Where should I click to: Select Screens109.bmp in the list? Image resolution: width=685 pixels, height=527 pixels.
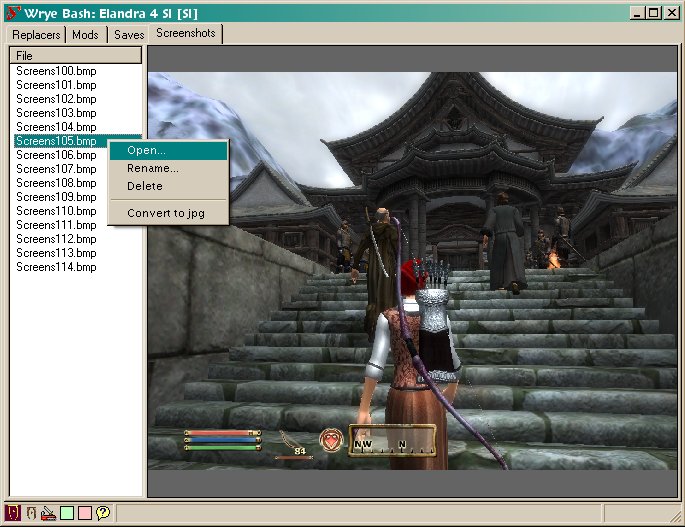[56, 197]
